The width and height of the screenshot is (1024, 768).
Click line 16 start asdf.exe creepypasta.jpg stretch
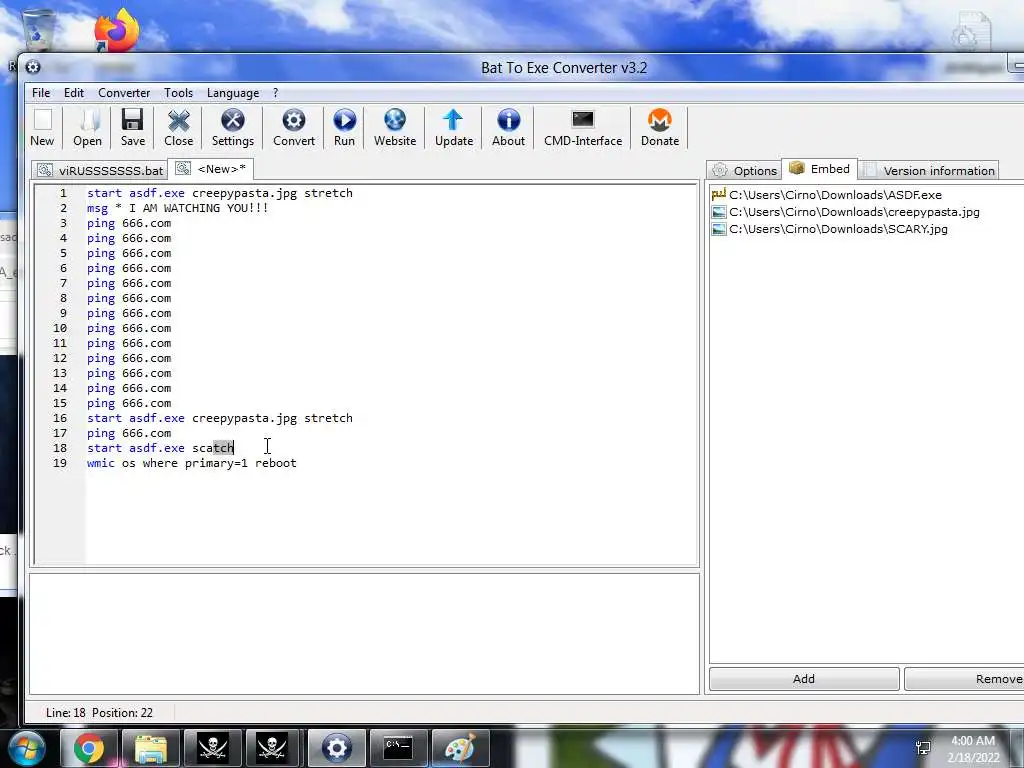click(219, 418)
